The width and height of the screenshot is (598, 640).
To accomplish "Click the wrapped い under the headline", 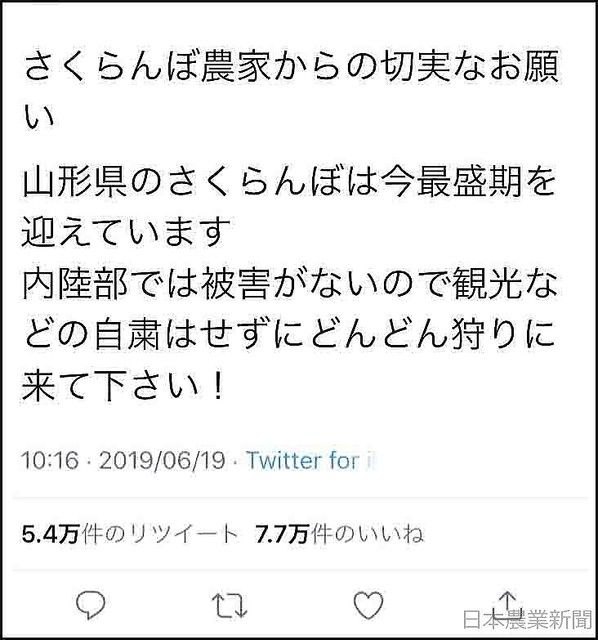I will coord(39,118).
